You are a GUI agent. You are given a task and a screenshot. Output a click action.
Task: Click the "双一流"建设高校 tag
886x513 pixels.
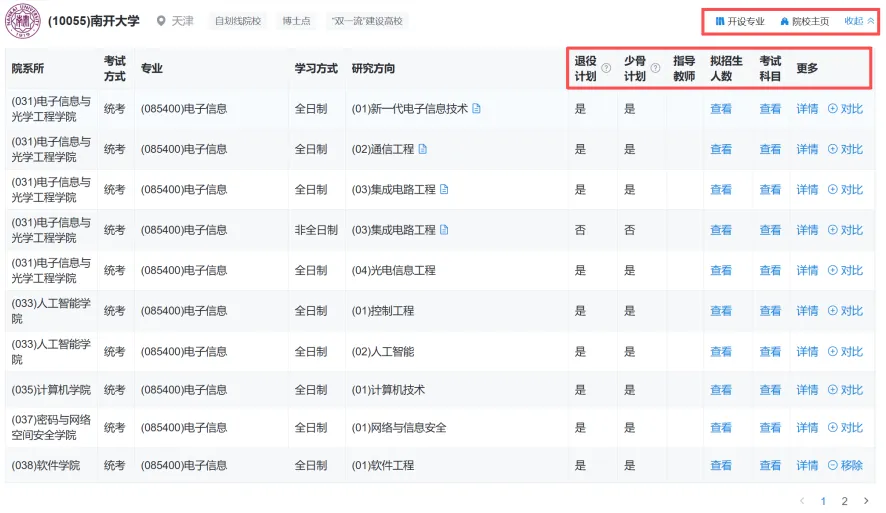pyautogui.click(x=367, y=21)
